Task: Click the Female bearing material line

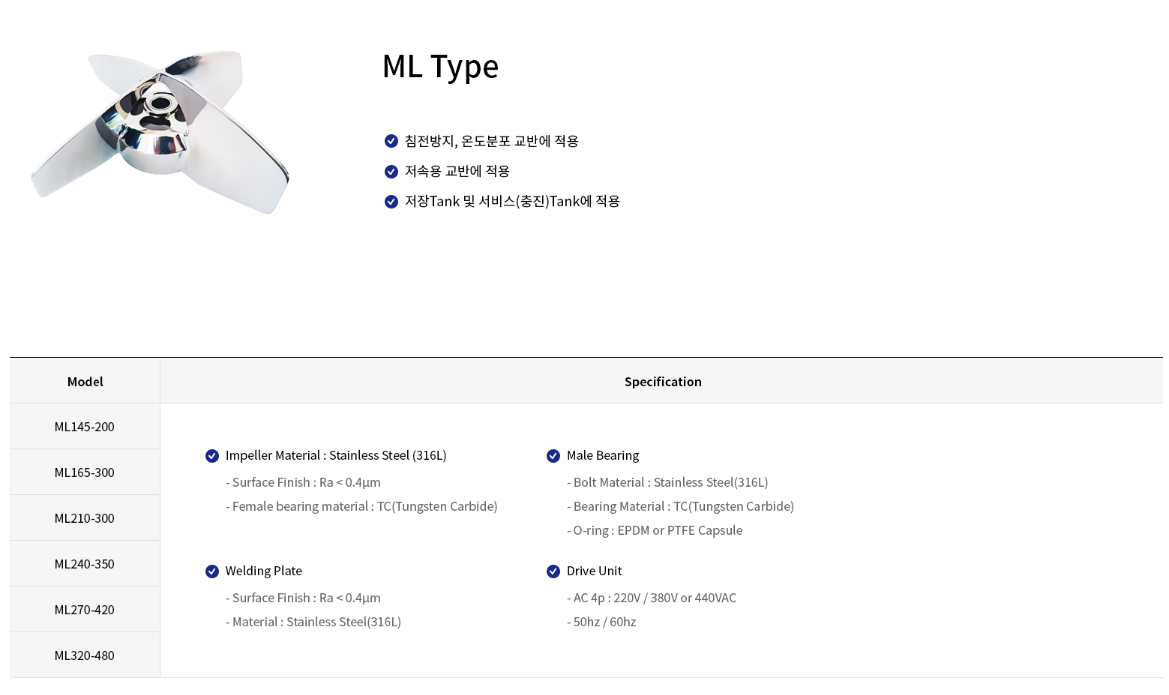Action: point(364,507)
